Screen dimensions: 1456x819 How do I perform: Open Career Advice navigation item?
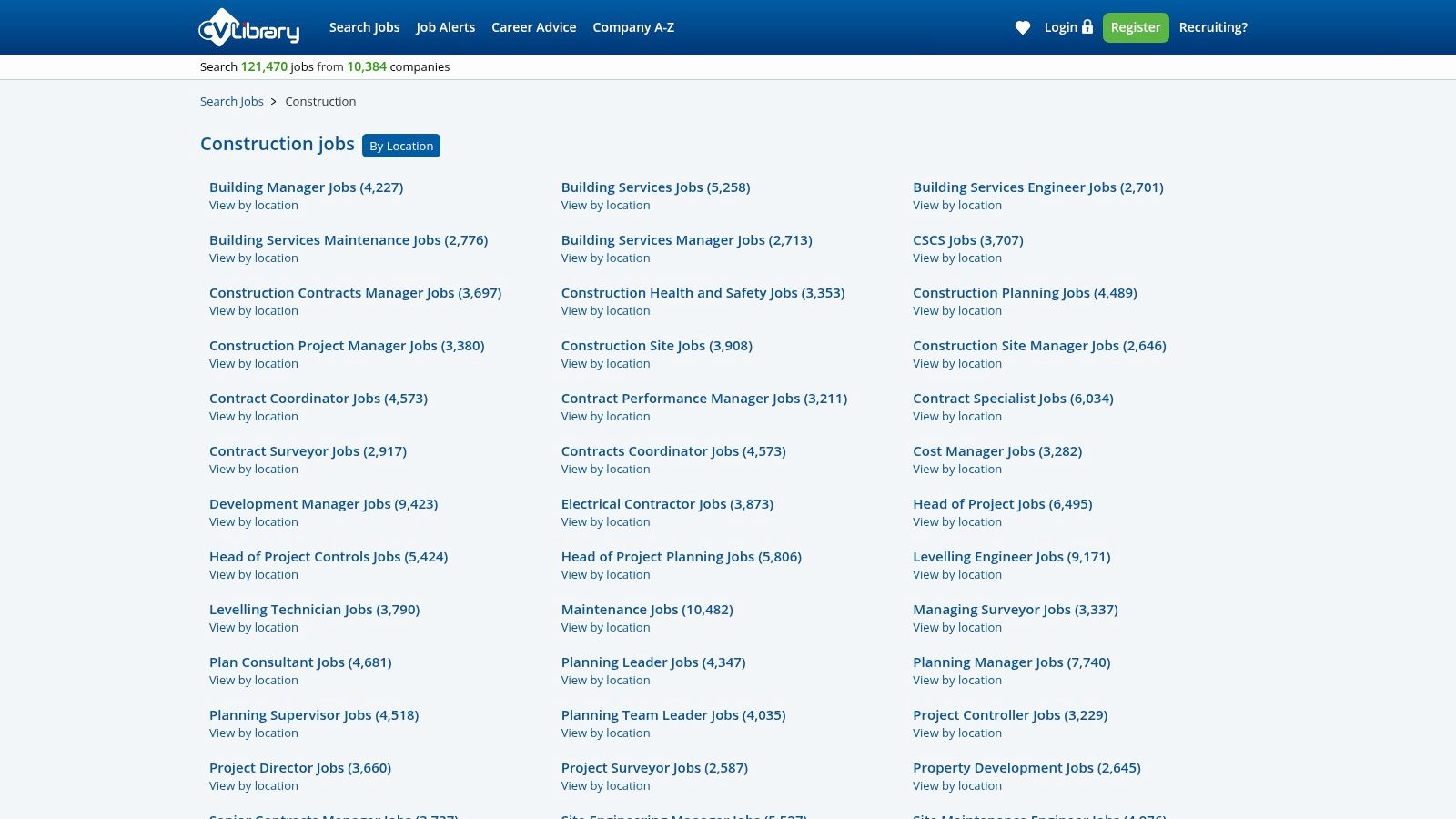coord(533,27)
